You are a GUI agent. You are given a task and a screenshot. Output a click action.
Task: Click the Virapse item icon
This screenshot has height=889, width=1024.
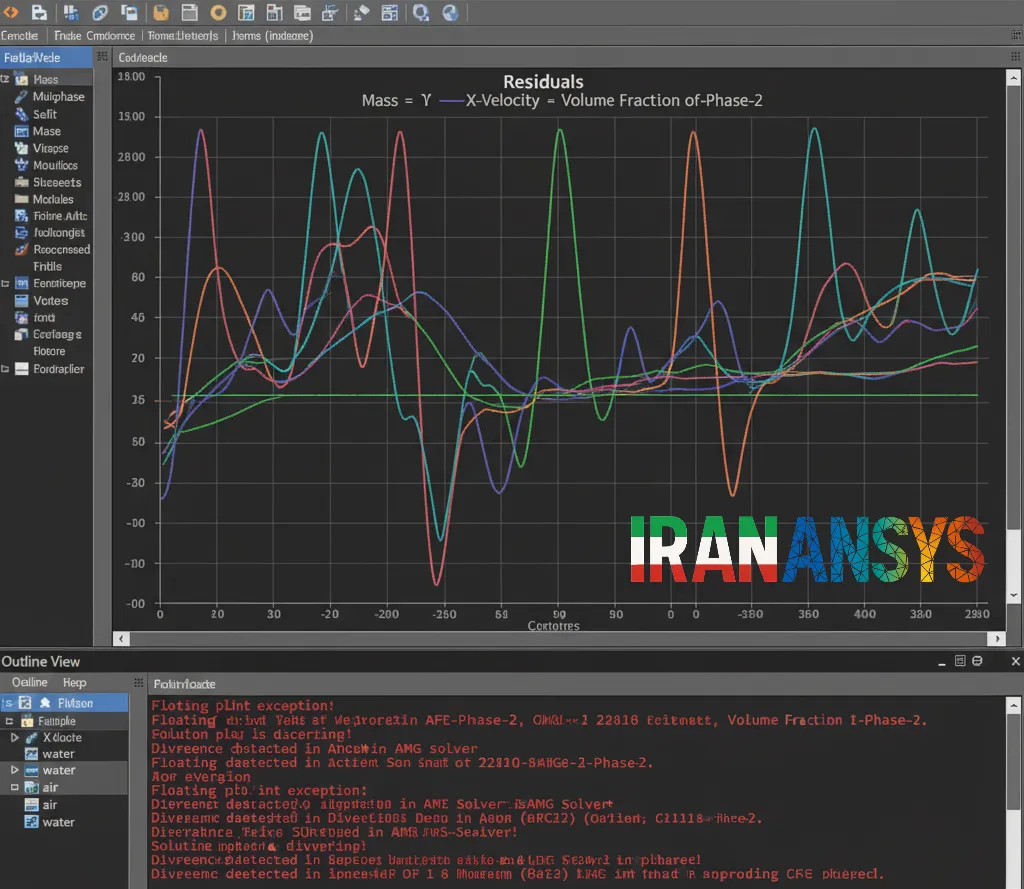point(22,148)
